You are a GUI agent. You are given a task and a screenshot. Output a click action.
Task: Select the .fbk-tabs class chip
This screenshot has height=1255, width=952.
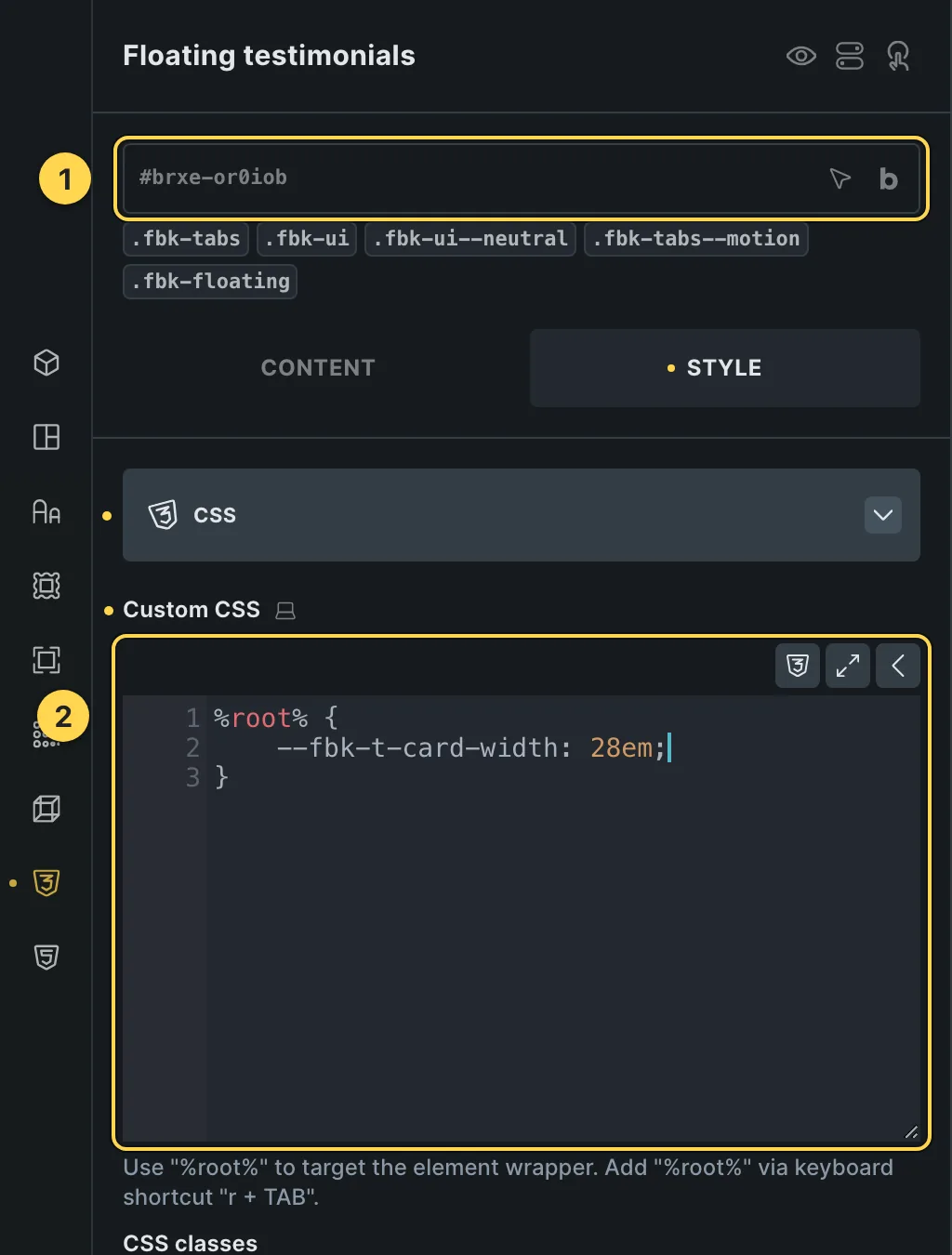tap(186, 239)
